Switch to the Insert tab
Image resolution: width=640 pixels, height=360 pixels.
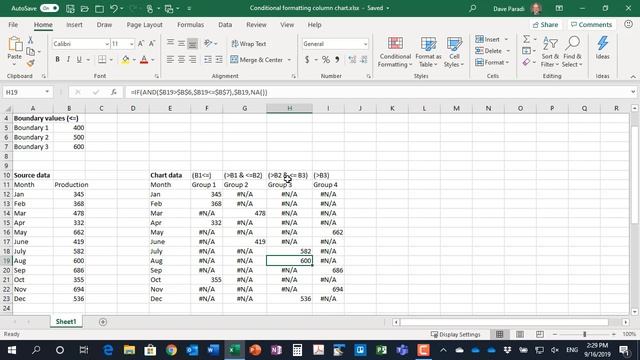pyautogui.click(x=74, y=25)
